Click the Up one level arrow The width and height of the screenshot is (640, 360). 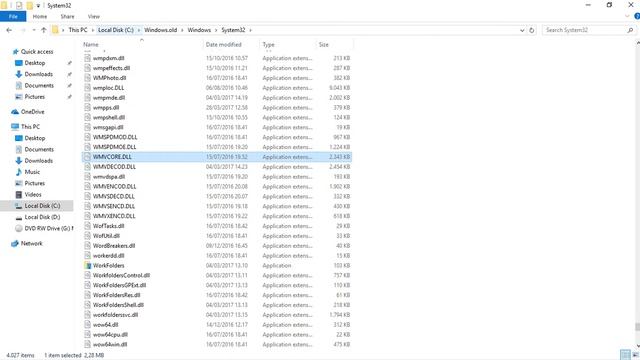click(44, 30)
